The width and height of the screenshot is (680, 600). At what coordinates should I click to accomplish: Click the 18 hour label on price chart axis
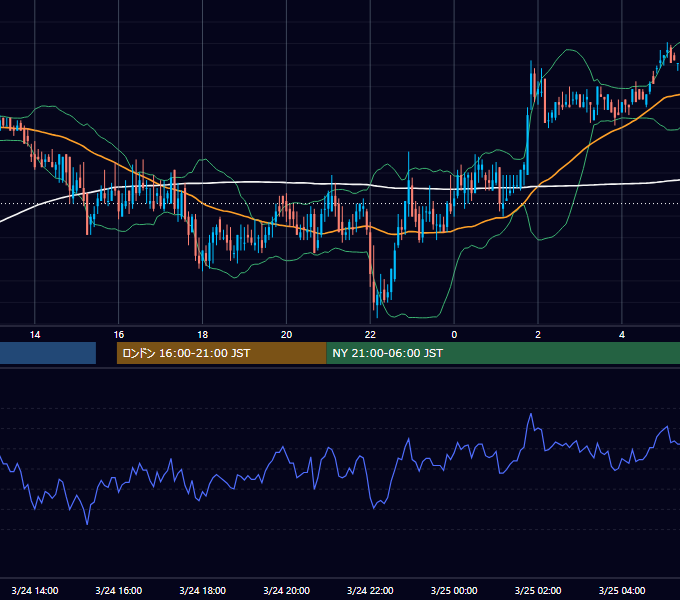(203, 335)
